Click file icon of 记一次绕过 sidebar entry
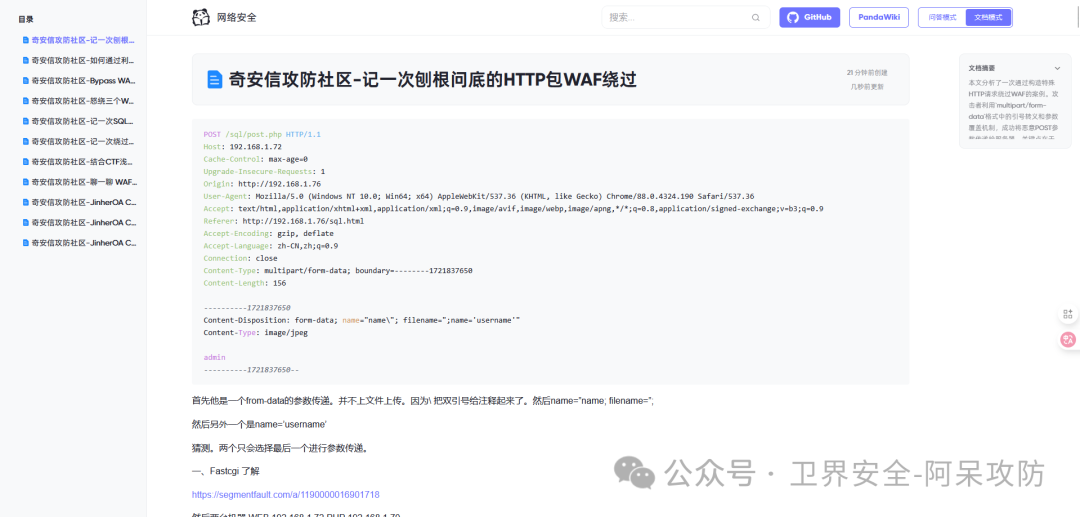 [25, 142]
